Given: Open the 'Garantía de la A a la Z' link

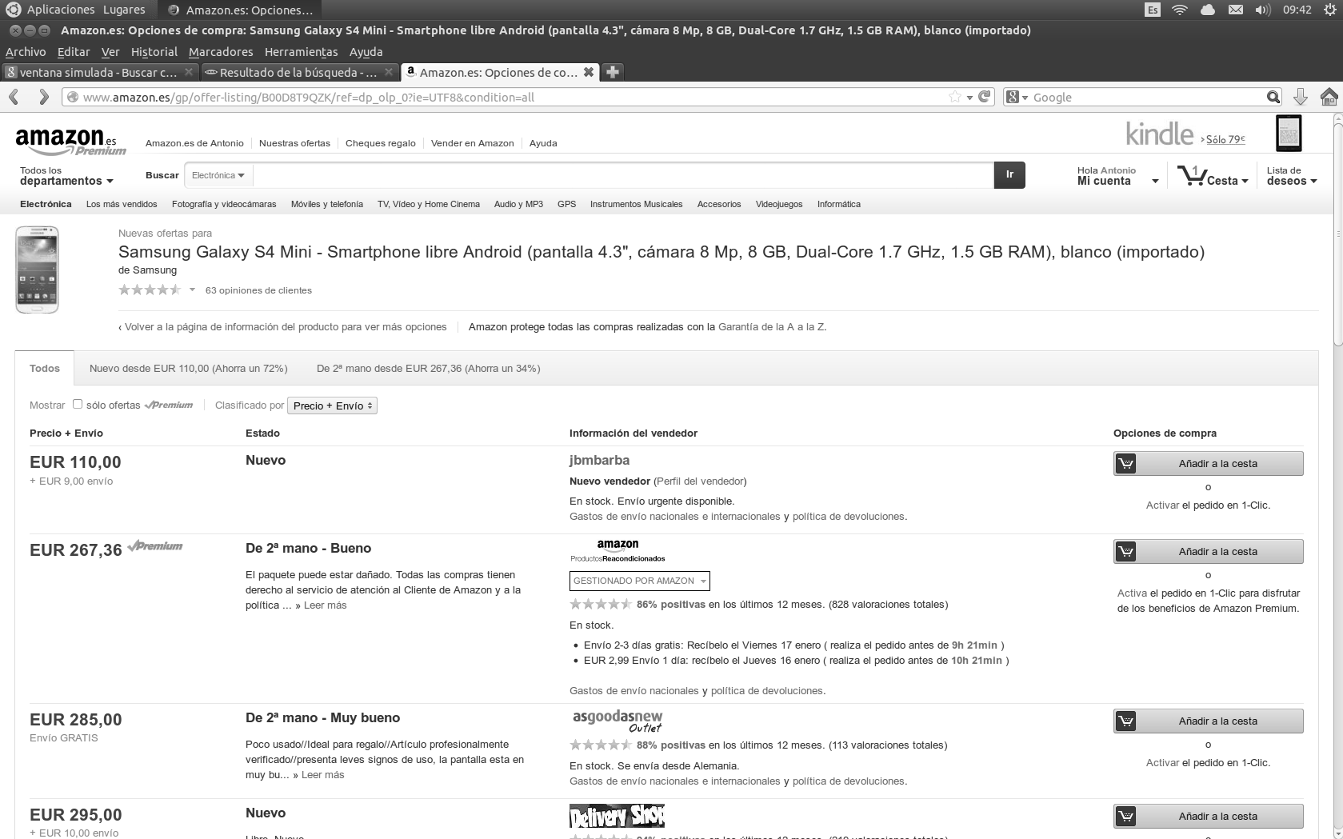Looking at the screenshot, I should coord(772,327).
